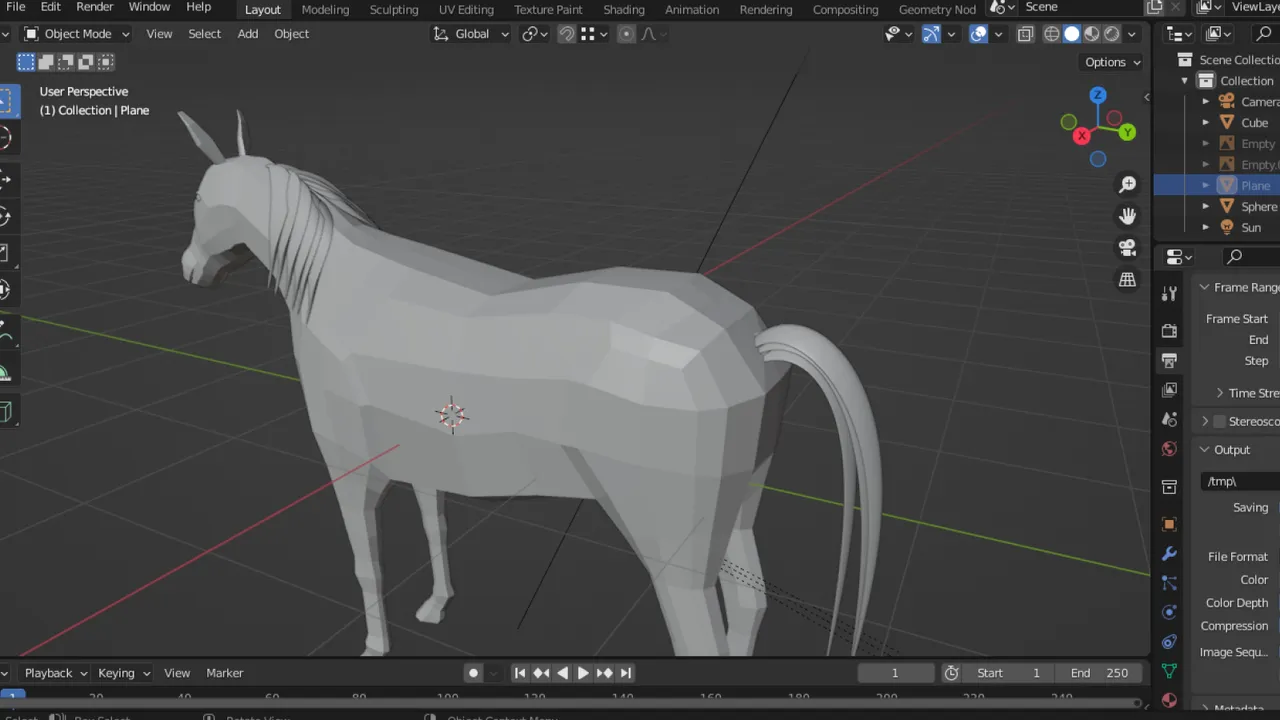Open the Object Mode dropdown

pyautogui.click(x=76, y=34)
